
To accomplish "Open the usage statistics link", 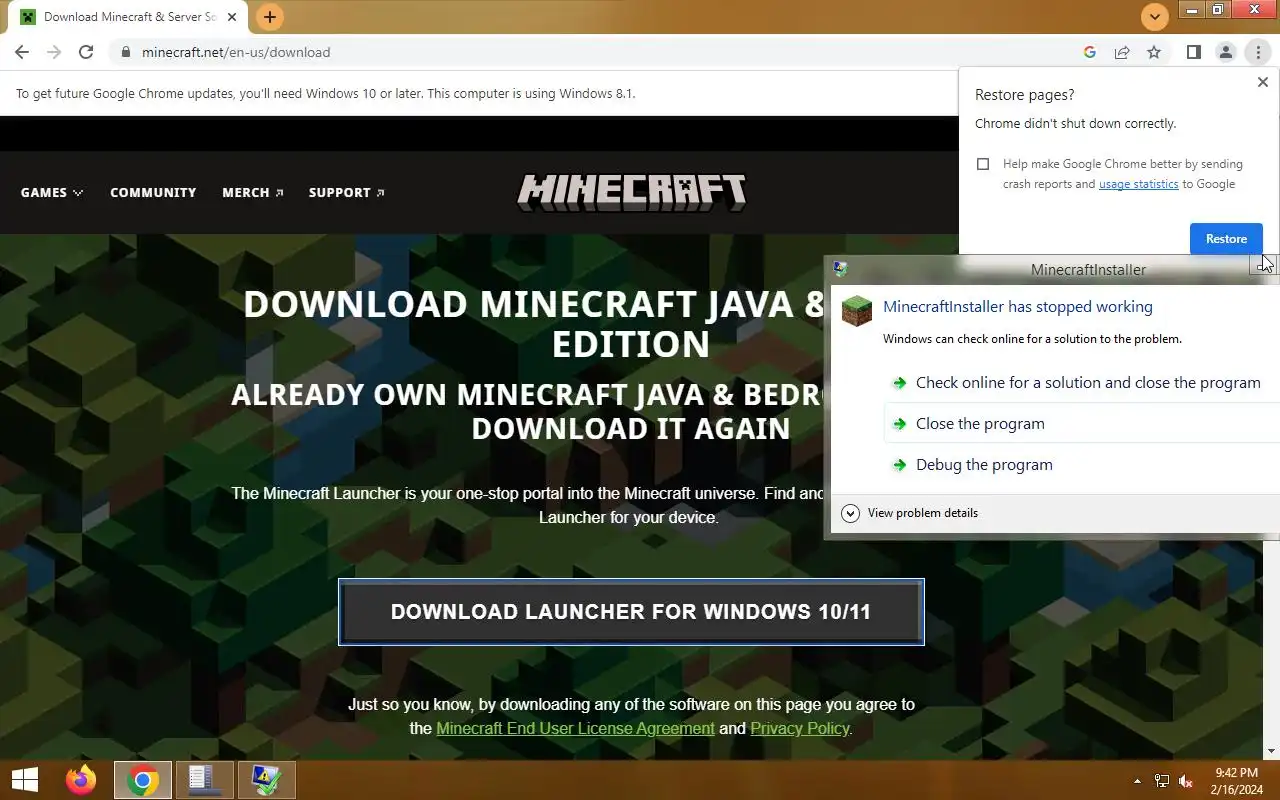I will click(x=1138, y=184).
